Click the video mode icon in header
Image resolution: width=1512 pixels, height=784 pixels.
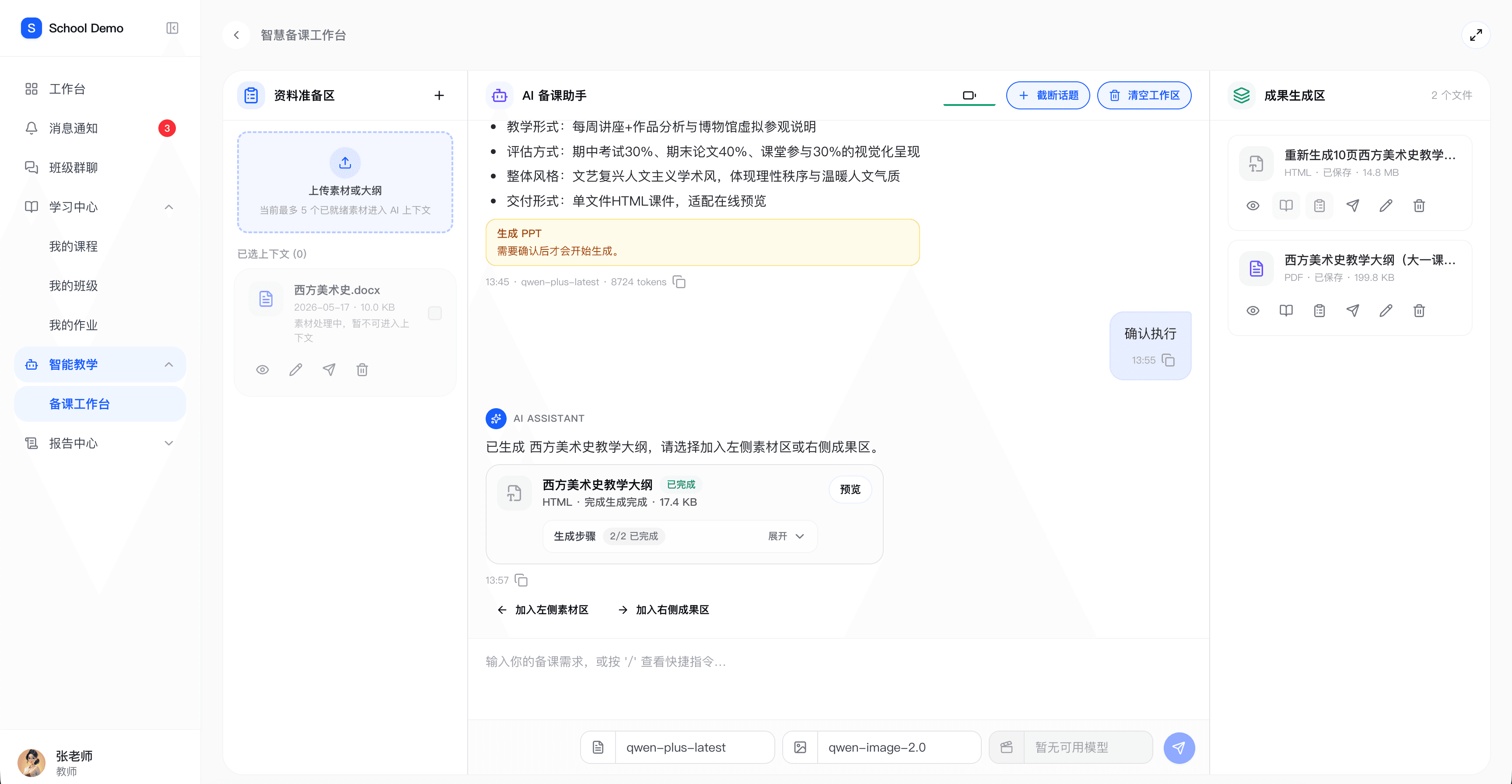point(969,95)
